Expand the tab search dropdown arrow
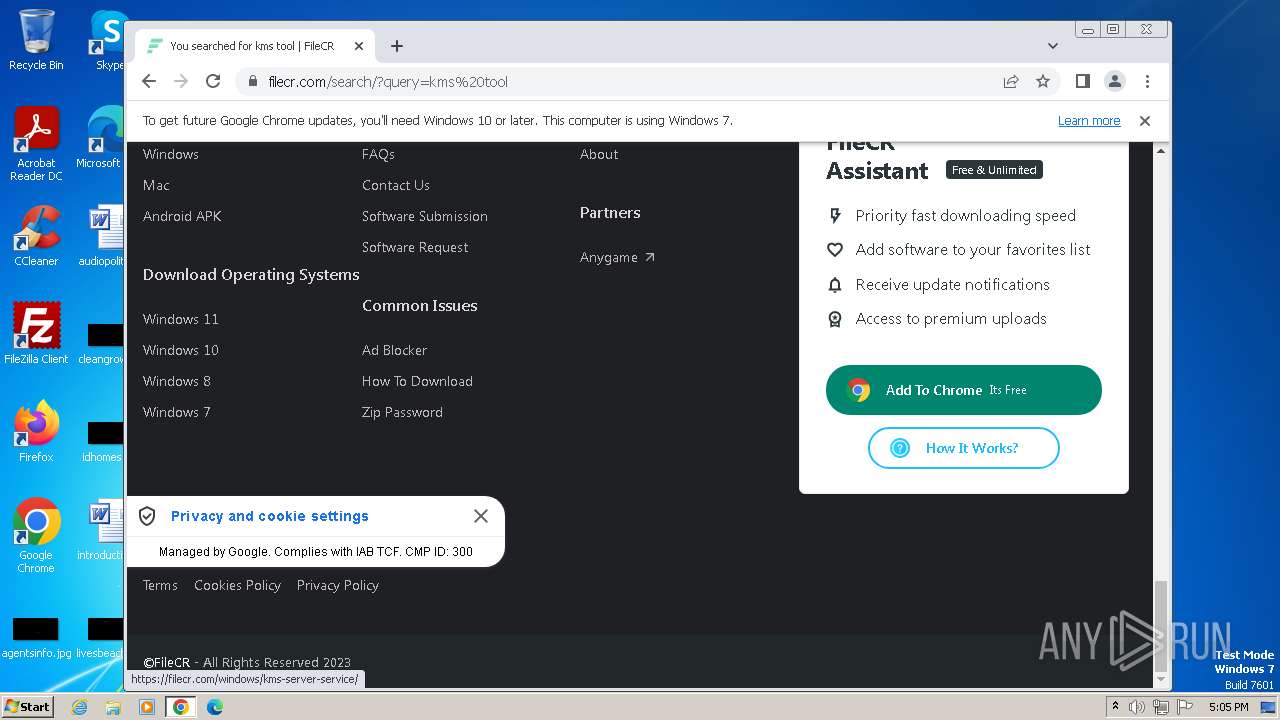The image size is (1280, 720). (x=1052, y=46)
